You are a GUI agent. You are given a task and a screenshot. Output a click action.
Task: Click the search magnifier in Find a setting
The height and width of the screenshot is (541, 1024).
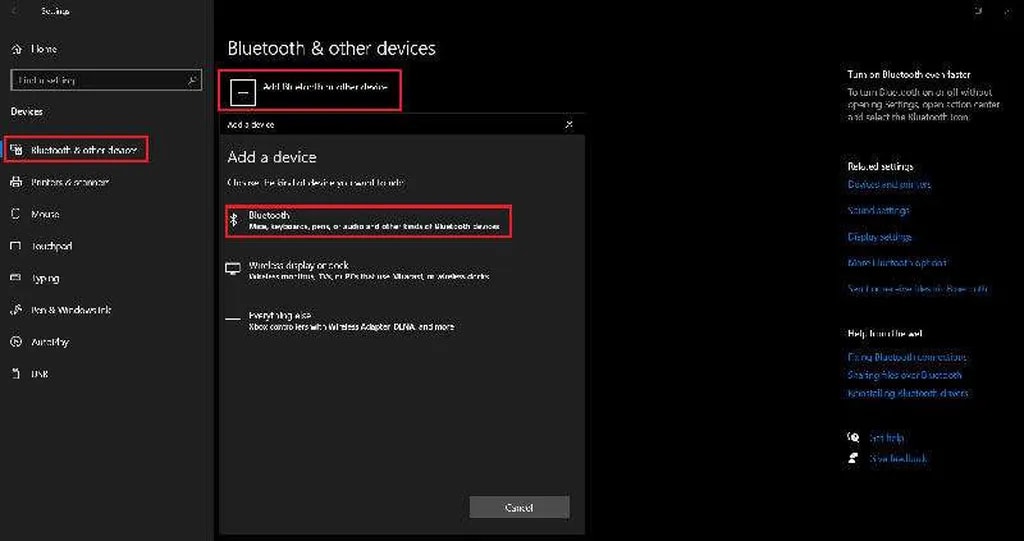click(193, 80)
